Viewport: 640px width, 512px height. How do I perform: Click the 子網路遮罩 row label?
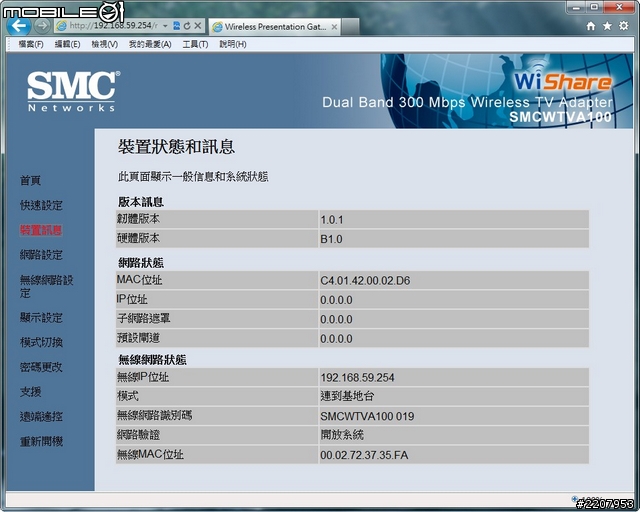144,318
